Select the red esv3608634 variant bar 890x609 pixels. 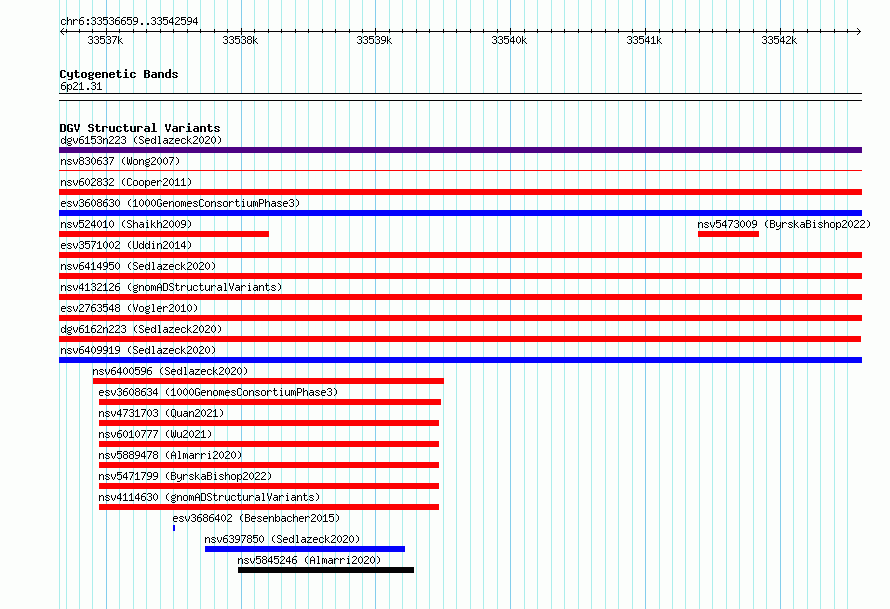[x=270, y=402]
